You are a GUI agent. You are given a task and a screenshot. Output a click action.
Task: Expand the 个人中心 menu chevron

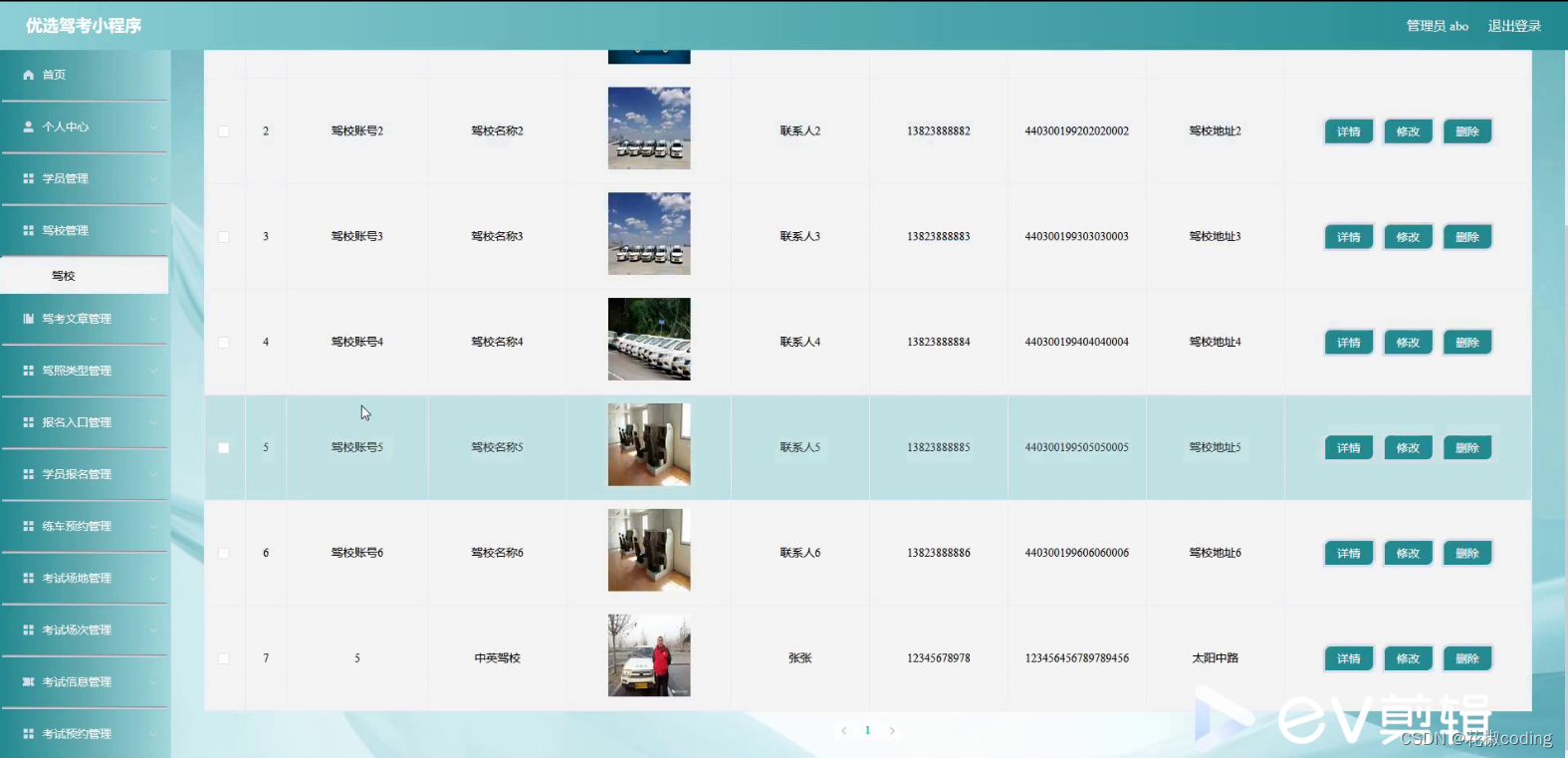[153, 126]
